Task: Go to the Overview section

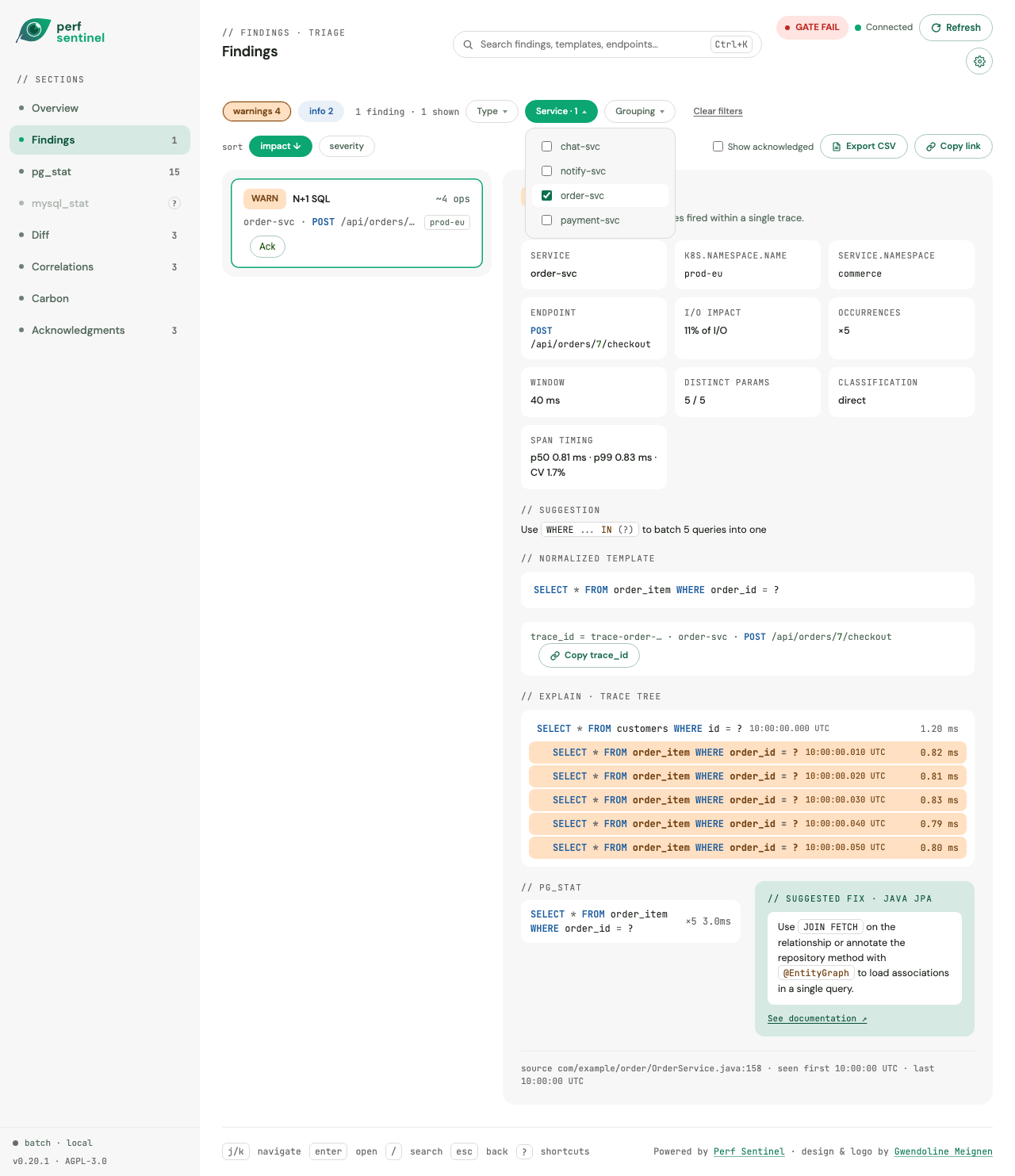Action: 100,108
